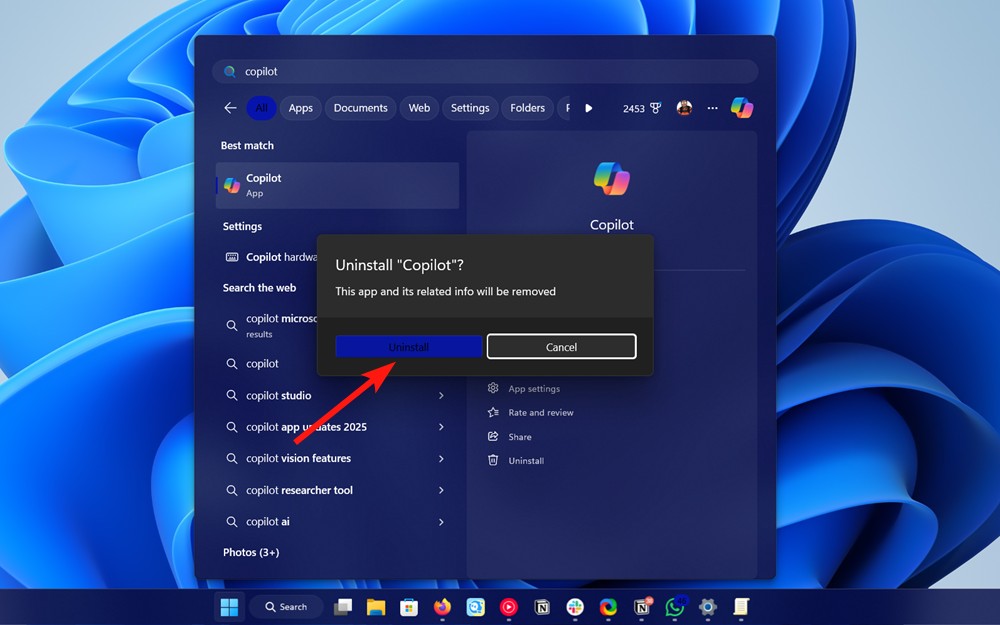
Task: Launch Firefox from the taskbar
Action: coord(442,607)
